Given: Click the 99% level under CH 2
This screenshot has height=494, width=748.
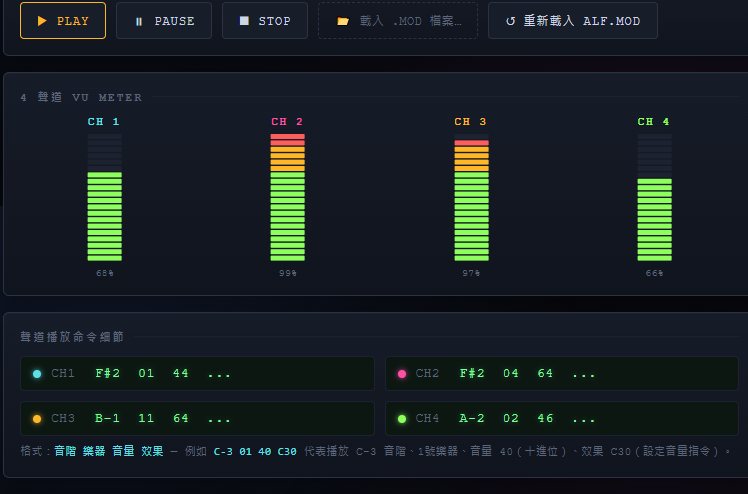Looking at the screenshot, I should tap(288, 273).
